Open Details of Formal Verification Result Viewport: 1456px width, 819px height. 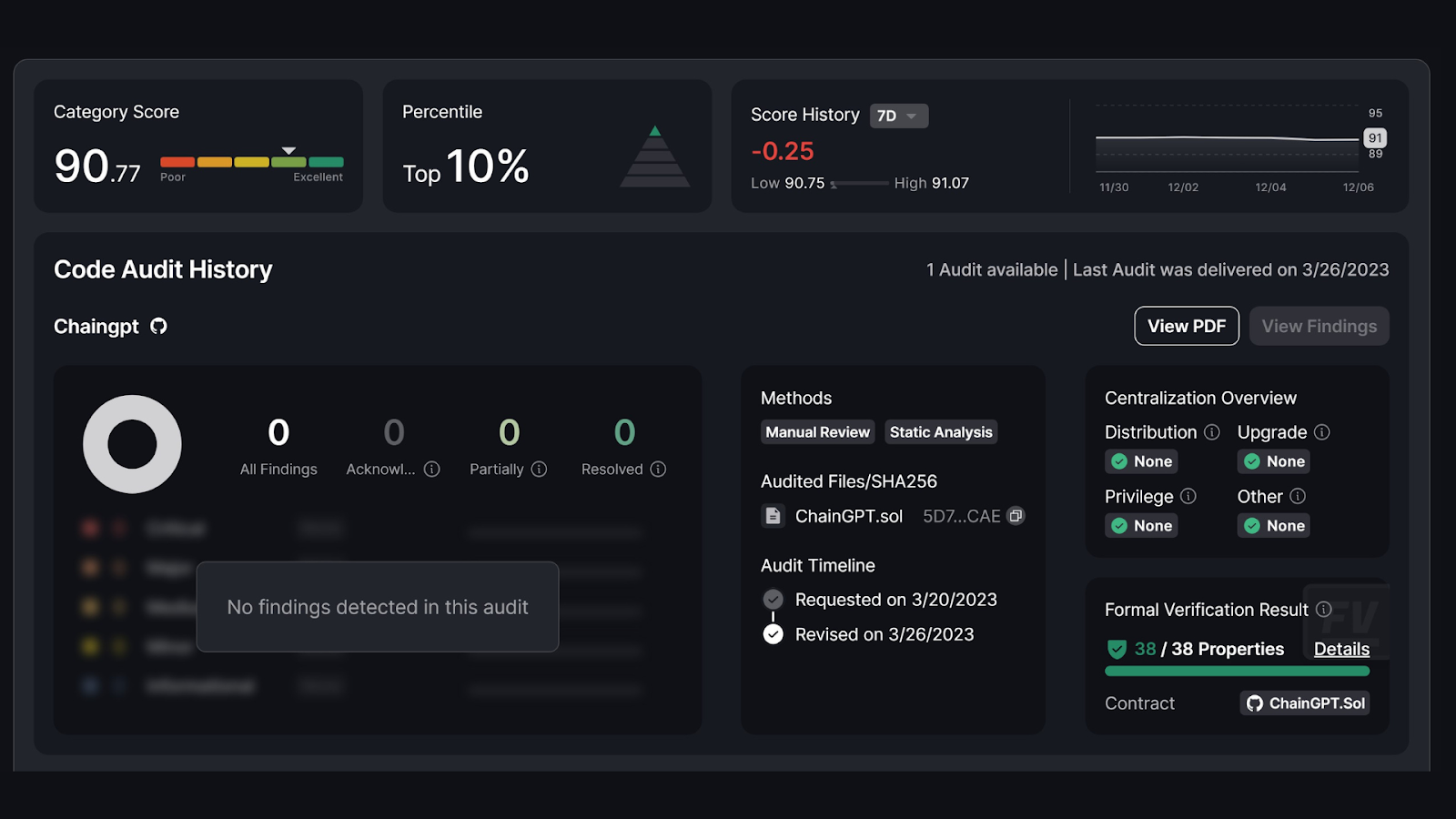click(x=1340, y=648)
